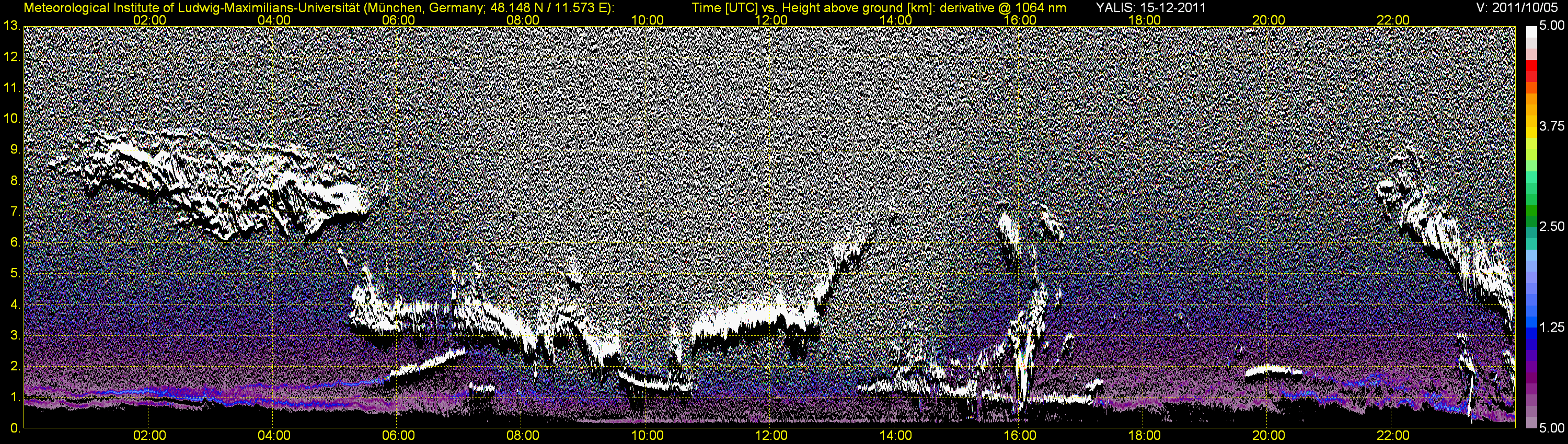Click the '2.50' color scale value

tap(1551, 226)
